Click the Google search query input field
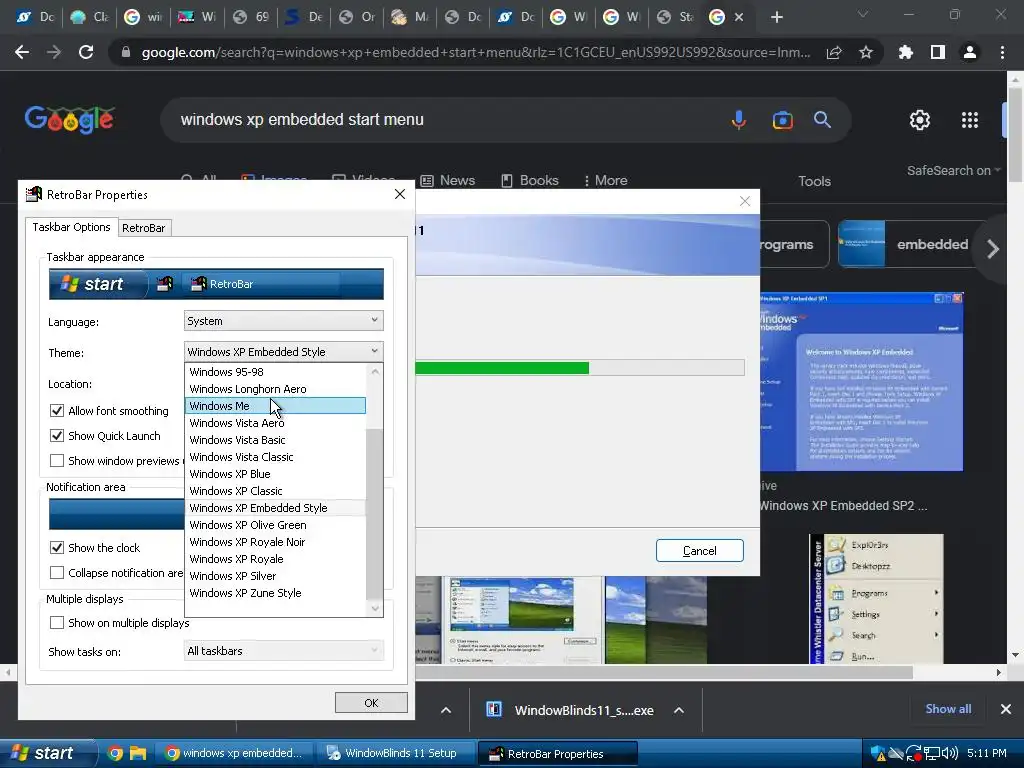 point(444,120)
